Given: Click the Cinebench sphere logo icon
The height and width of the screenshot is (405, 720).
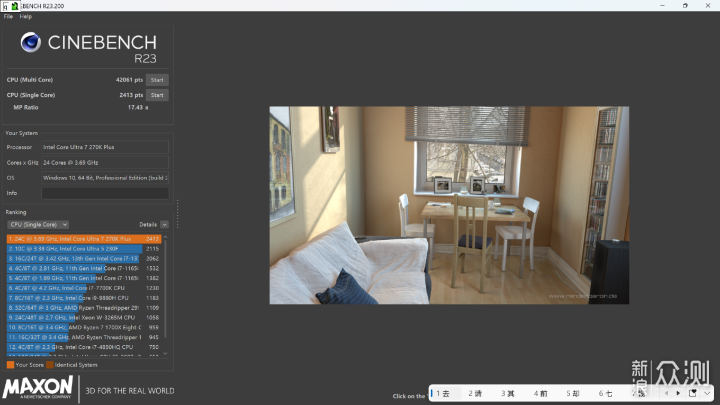Looking at the screenshot, I should 31,42.
